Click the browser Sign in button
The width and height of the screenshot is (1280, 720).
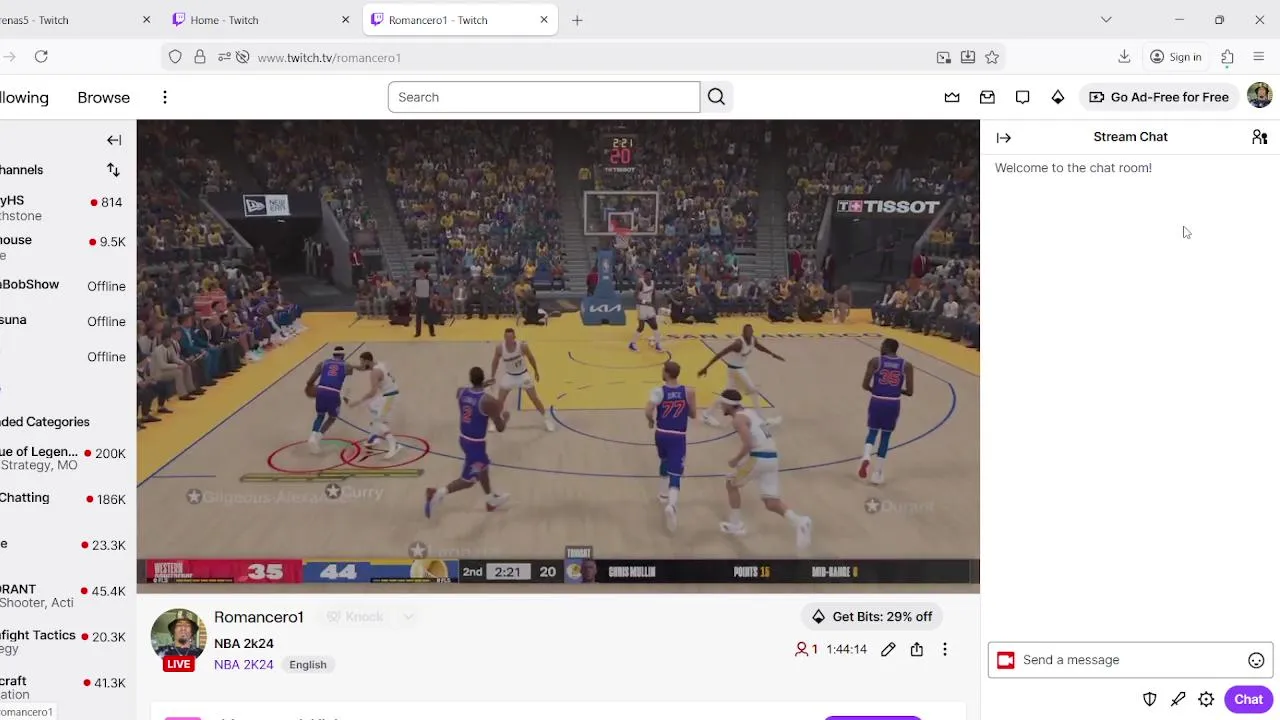(x=1176, y=57)
